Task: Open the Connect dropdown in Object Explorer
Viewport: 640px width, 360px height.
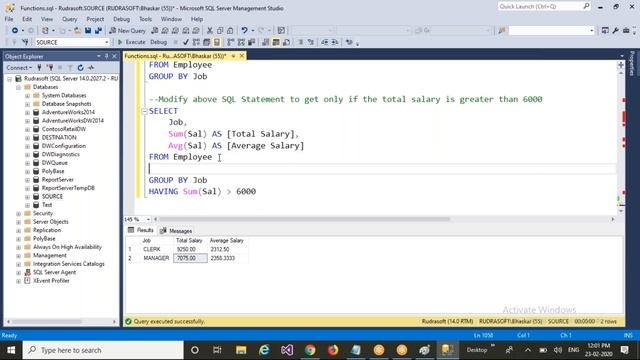Action: [19, 68]
